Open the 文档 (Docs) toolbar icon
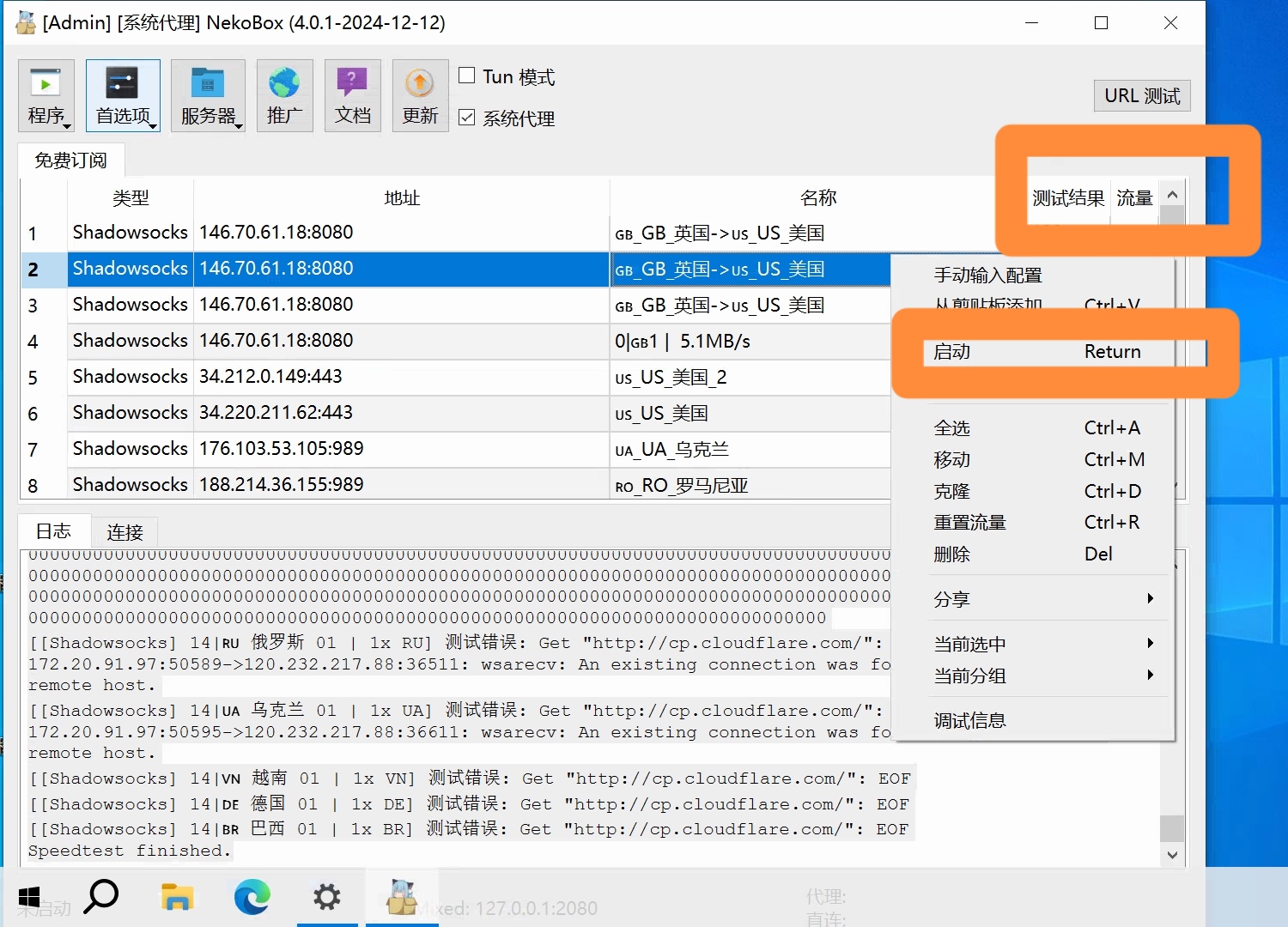 (x=352, y=95)
